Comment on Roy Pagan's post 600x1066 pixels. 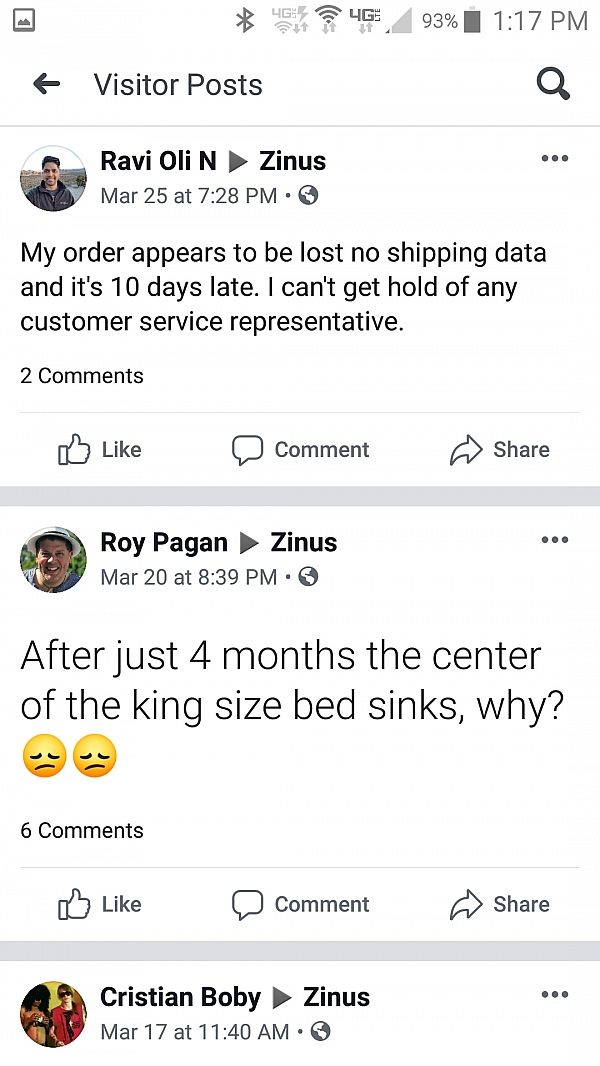click(x=300, y=904)
